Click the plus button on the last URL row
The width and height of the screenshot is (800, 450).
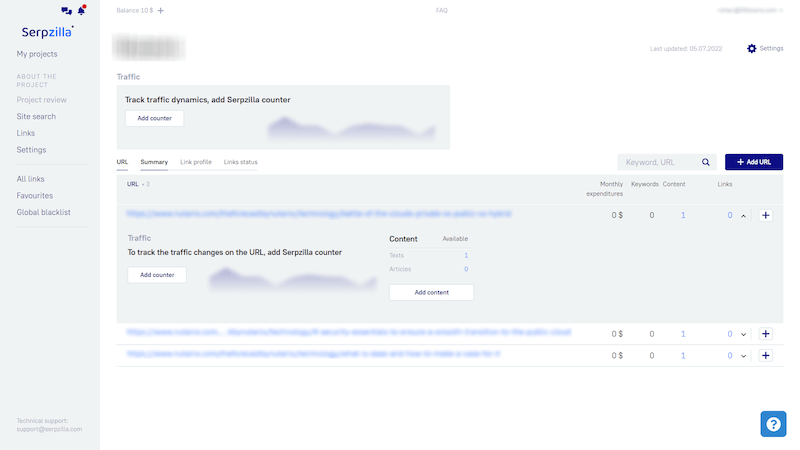pyautogui.click(x=766, y=355)
